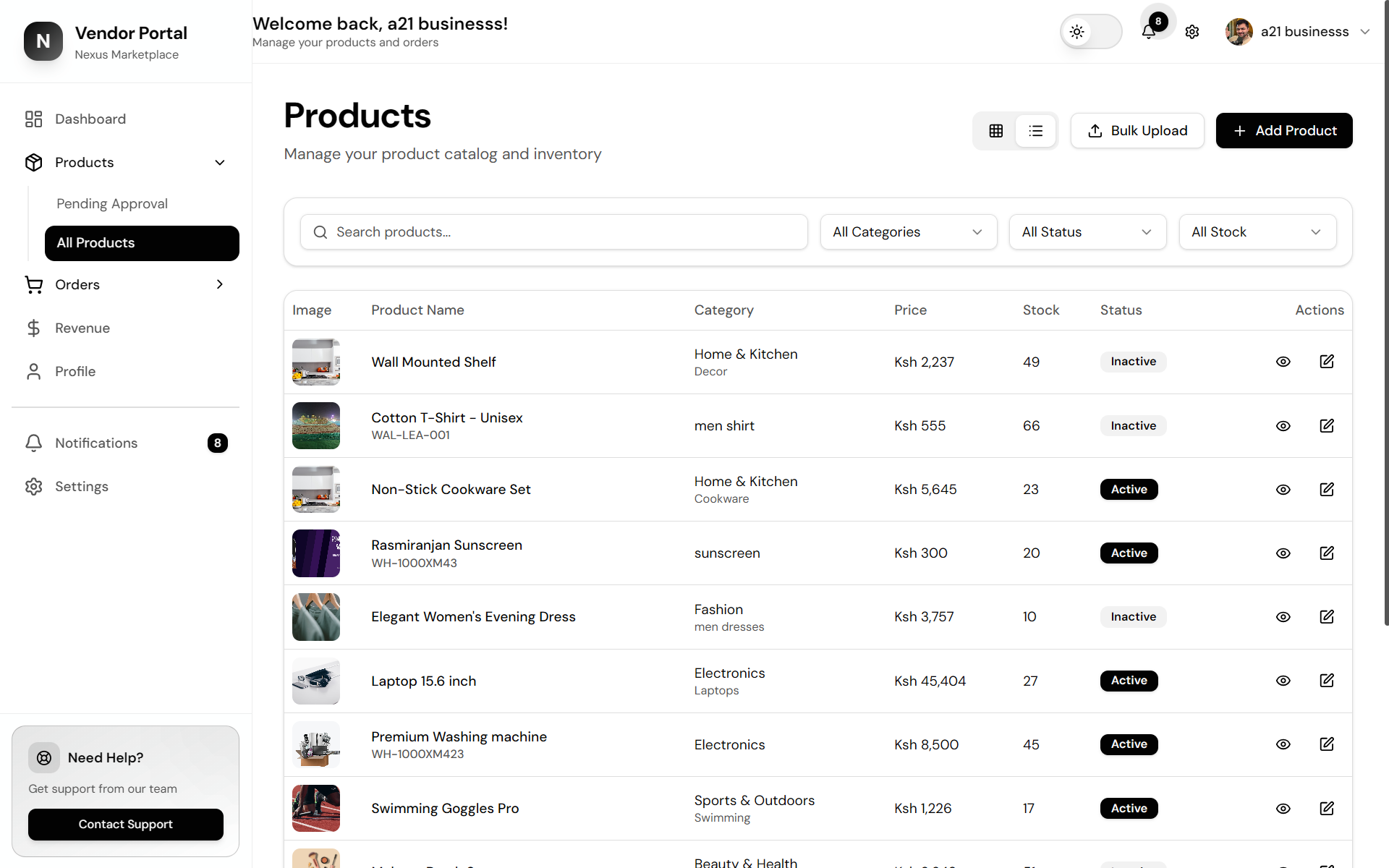This screenshot has height=868, width=1389.
Task: Open notification bell in header
Action: click(1148, 32)
